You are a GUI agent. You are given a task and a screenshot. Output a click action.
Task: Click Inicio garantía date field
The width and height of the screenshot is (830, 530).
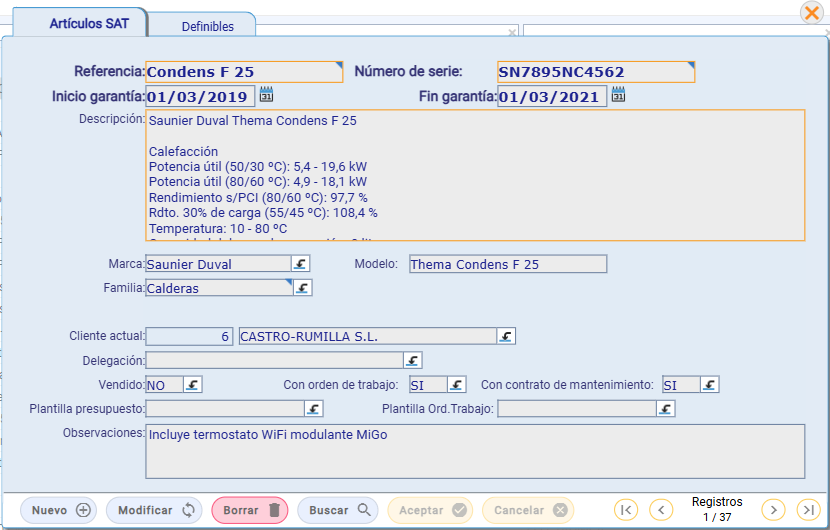pos(200,96)
